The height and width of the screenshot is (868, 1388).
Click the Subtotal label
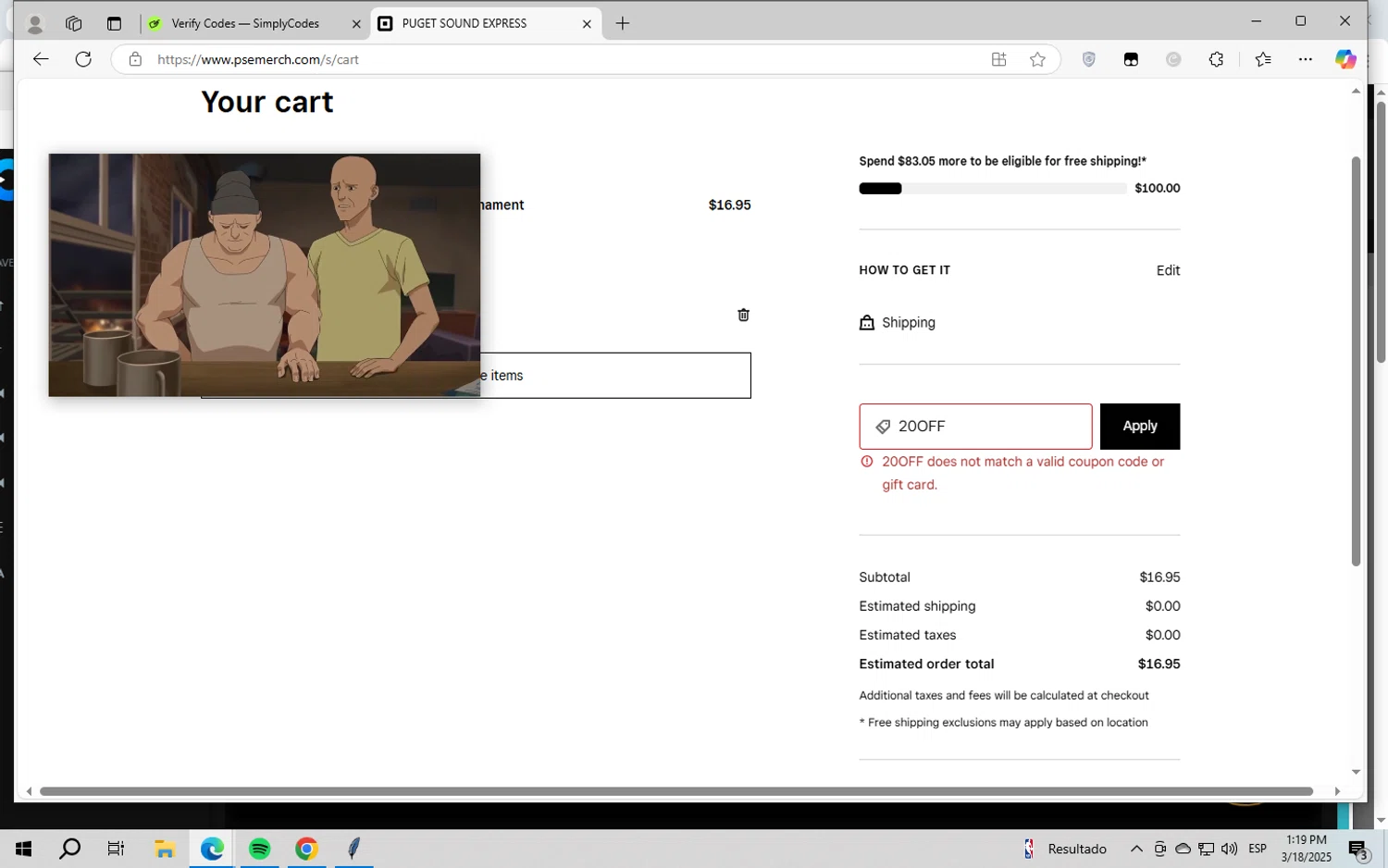885,577
